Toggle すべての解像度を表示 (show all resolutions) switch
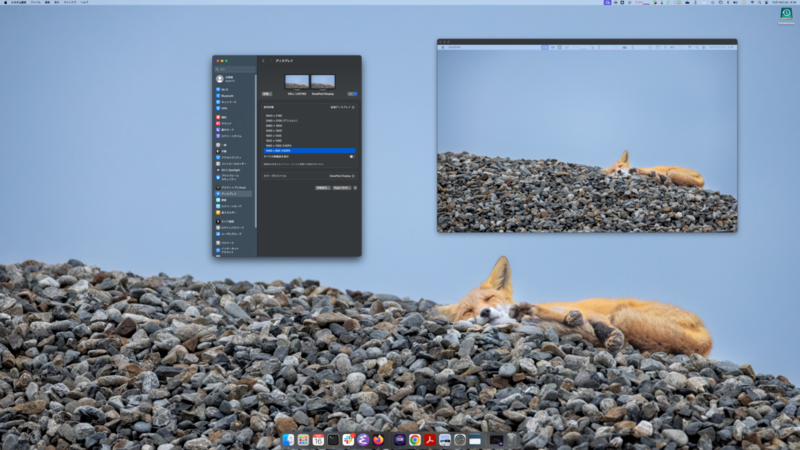Screen dimensions: 800x450 point(352,157)
